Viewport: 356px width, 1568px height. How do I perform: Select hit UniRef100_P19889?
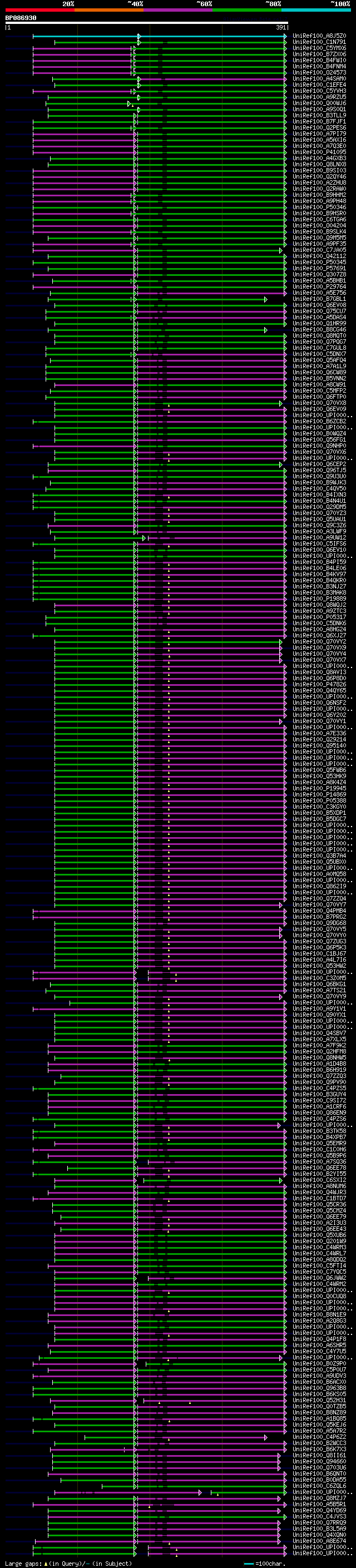319,599
